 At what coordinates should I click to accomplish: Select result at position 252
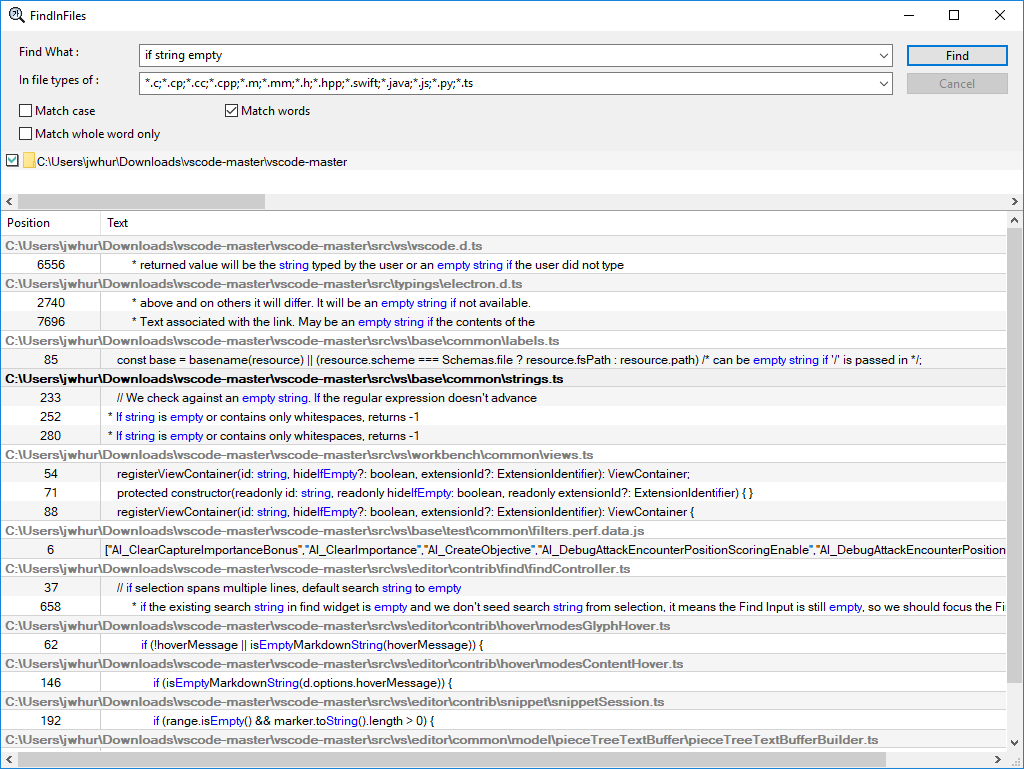coord(504,416)
